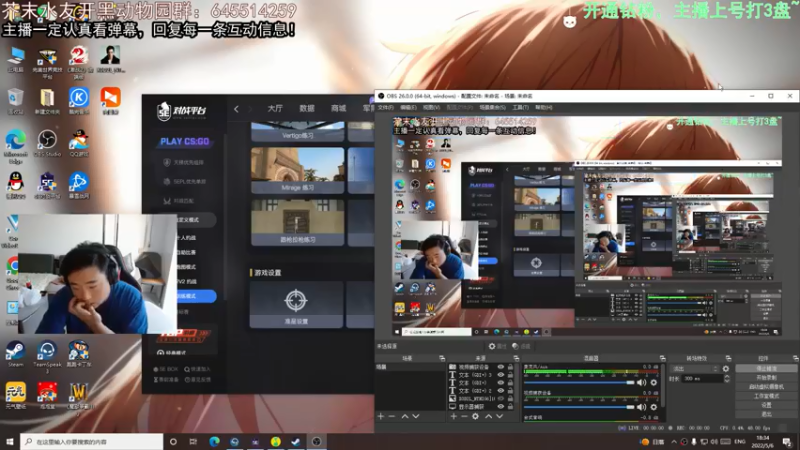Open OBS 设置 settings button in Controls
Viewport: 800px width, 450px height.
(766, 405)
